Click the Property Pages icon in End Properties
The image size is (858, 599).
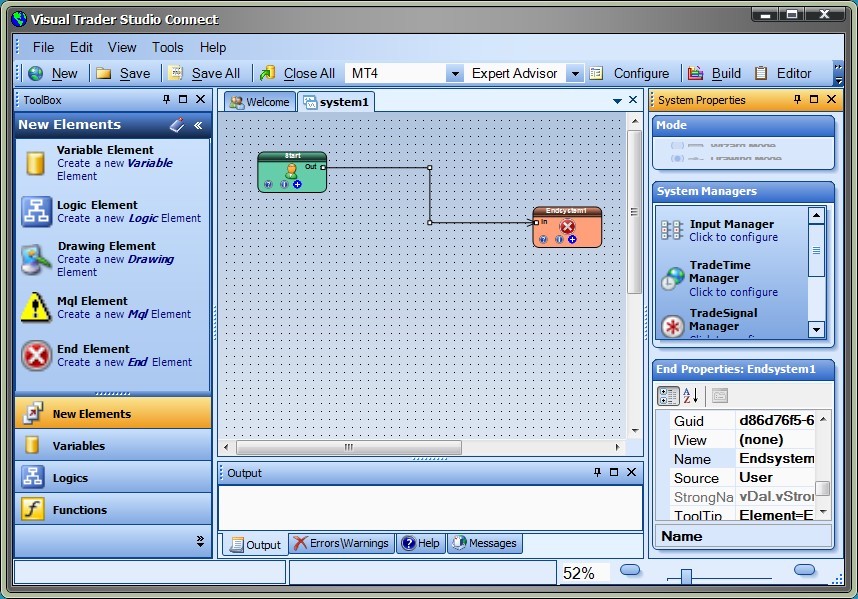tap(720, 396)
